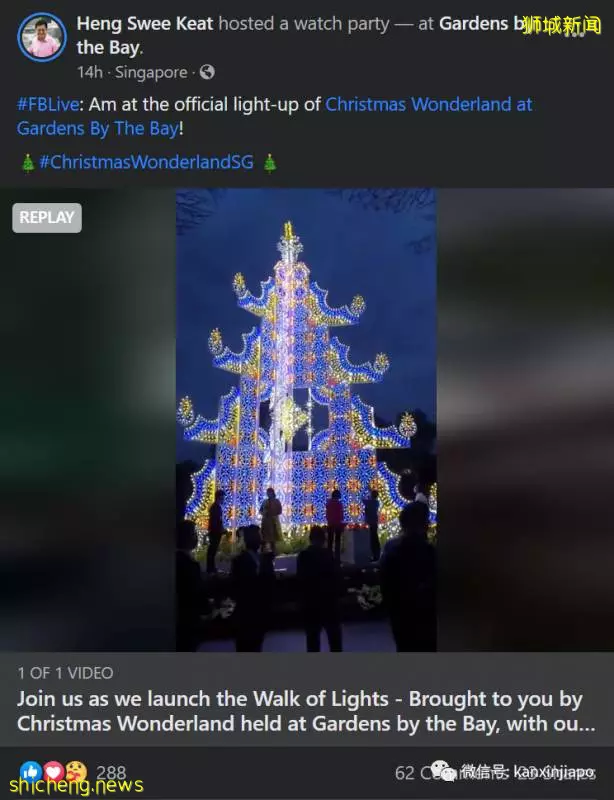614x800 pixels.
Task: Open the 14h post timestamp
Action: (90, 72)
